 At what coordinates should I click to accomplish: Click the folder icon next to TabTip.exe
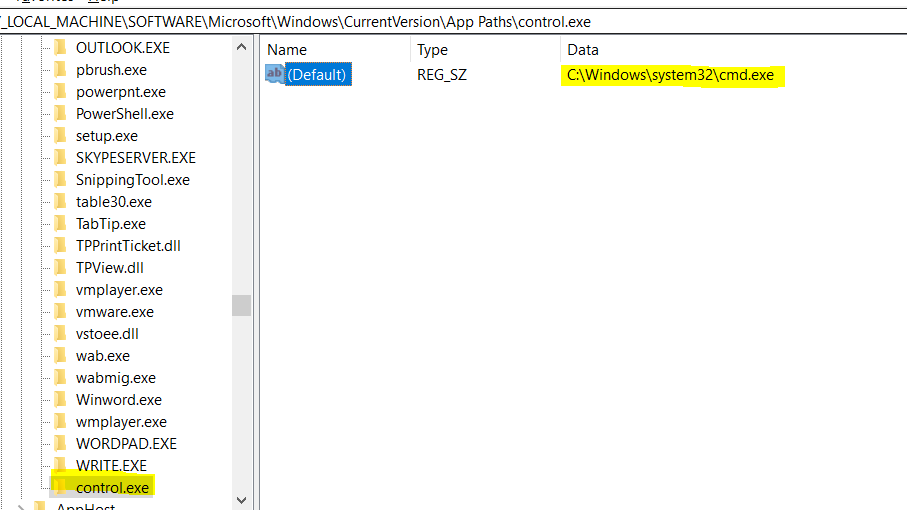point(60,224)
